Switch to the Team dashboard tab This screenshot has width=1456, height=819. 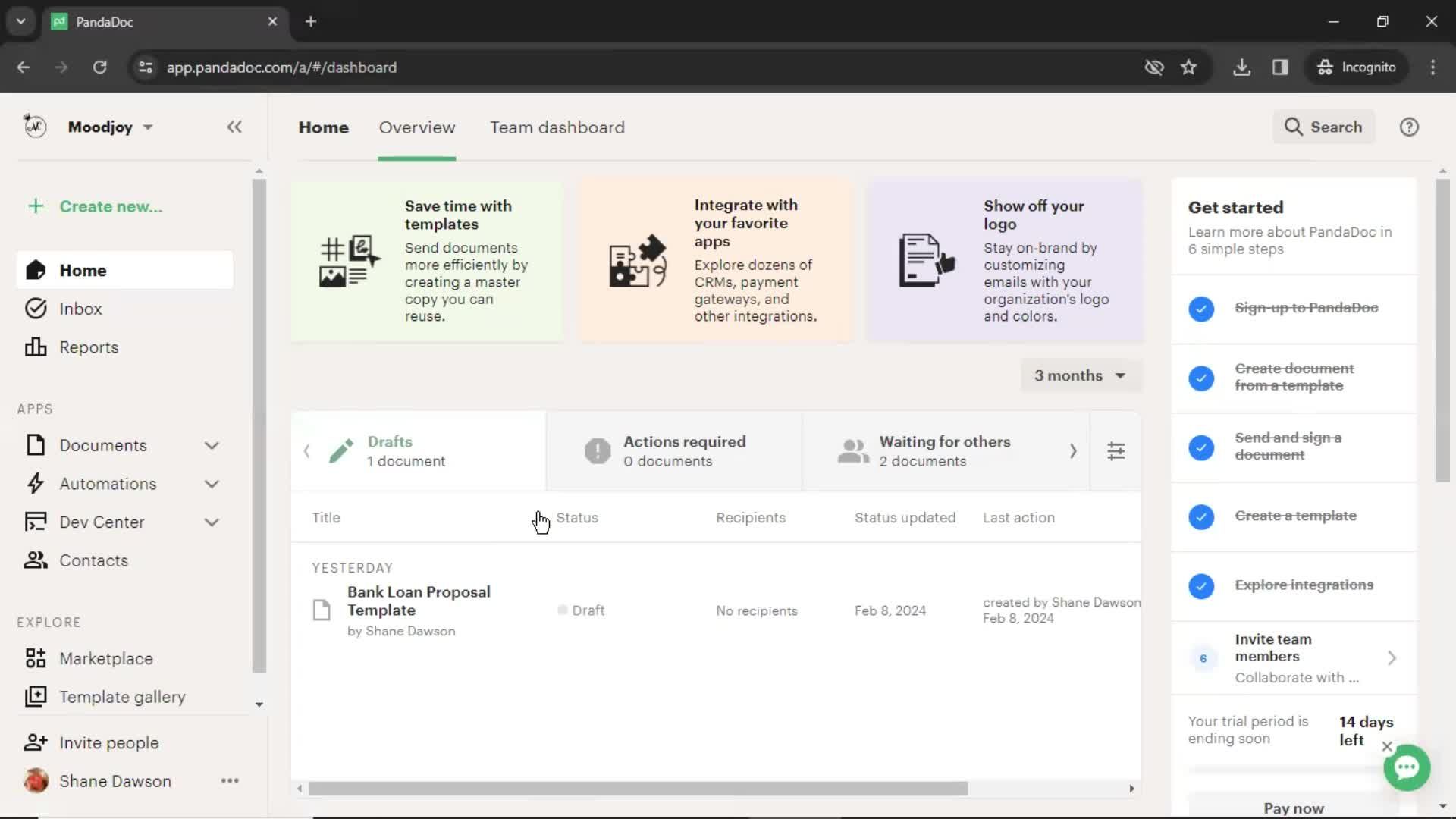click(557, 127)
